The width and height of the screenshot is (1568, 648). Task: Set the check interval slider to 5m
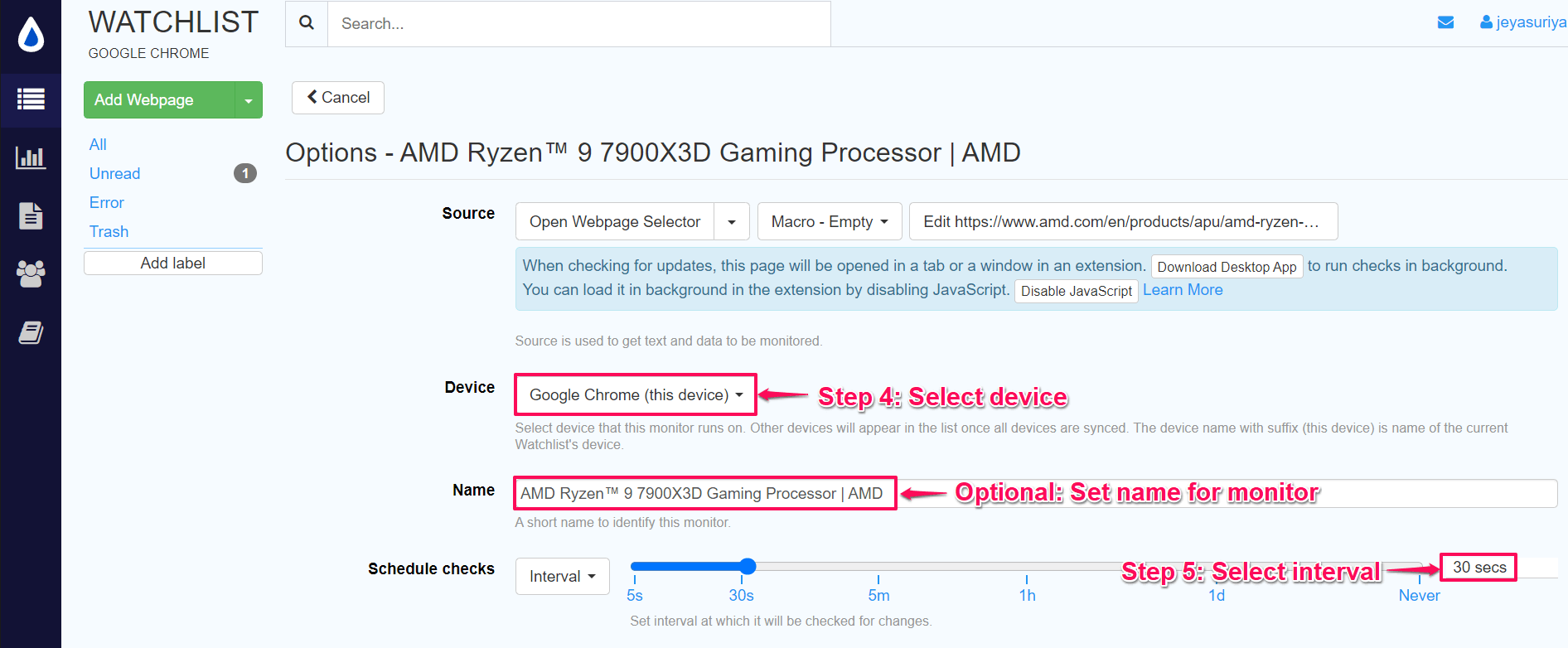click(878, 566)
